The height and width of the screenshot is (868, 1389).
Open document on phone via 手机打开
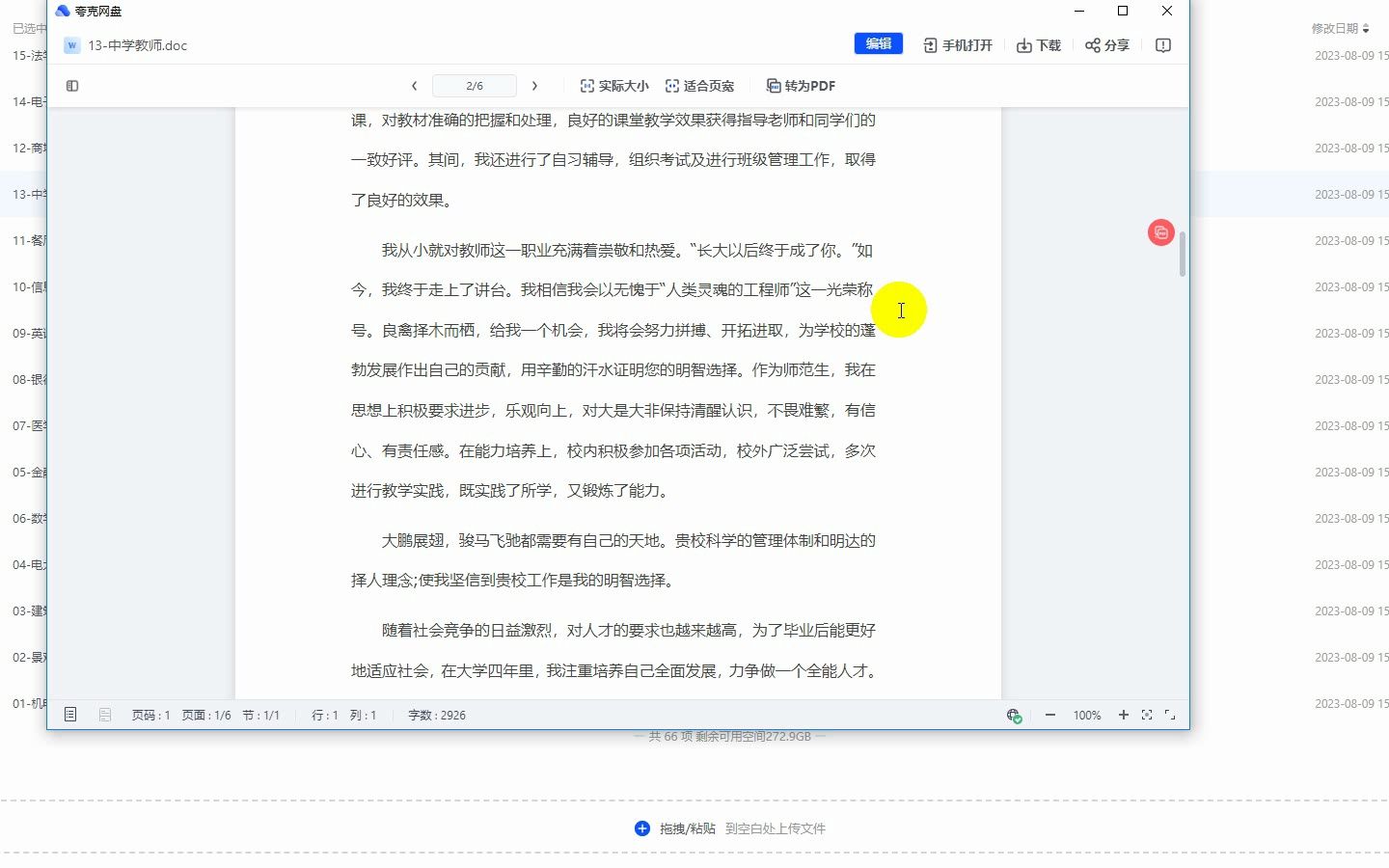click(x=957, y=45)
